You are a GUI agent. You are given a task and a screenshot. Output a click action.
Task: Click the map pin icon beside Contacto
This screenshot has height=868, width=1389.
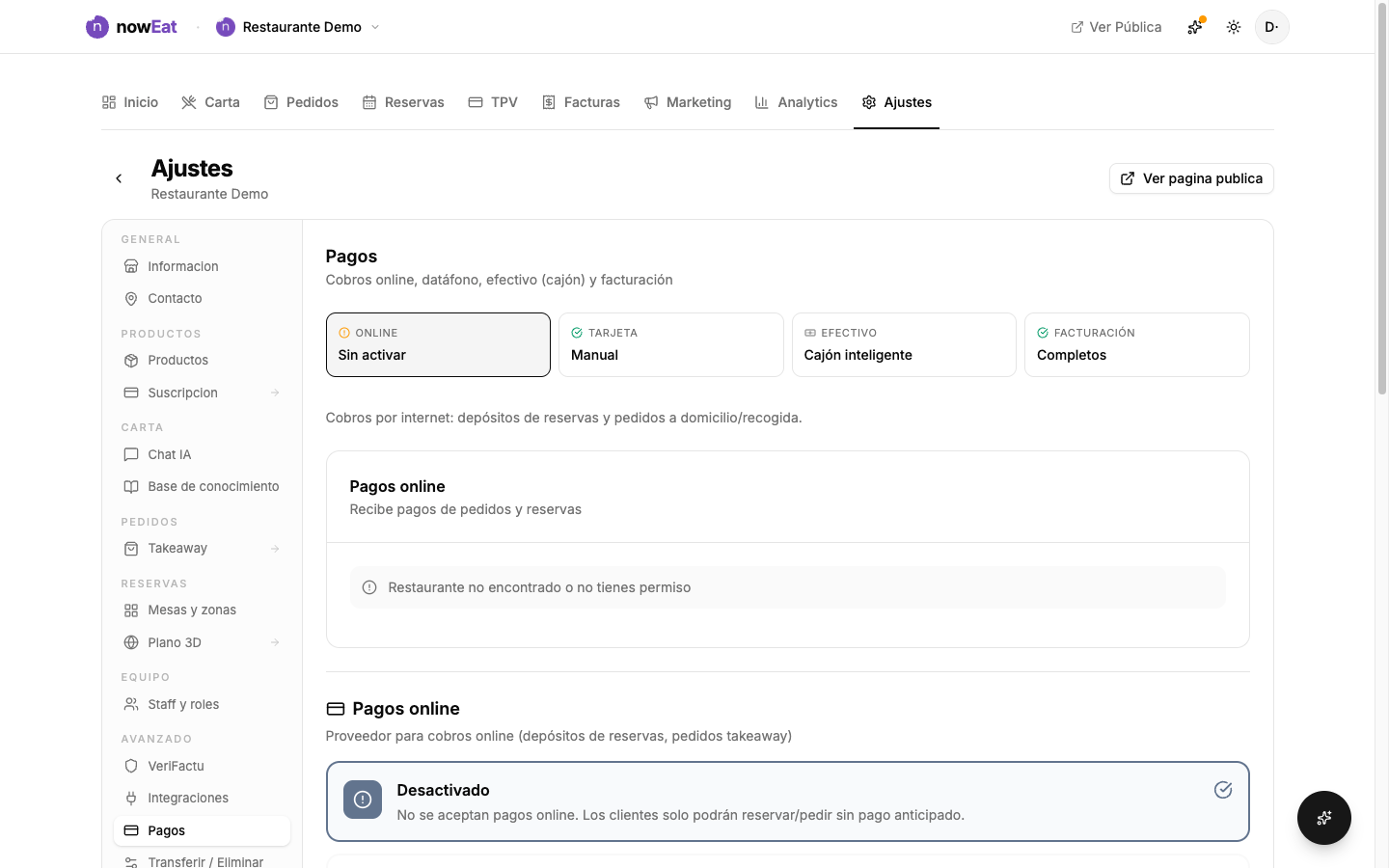131,299
